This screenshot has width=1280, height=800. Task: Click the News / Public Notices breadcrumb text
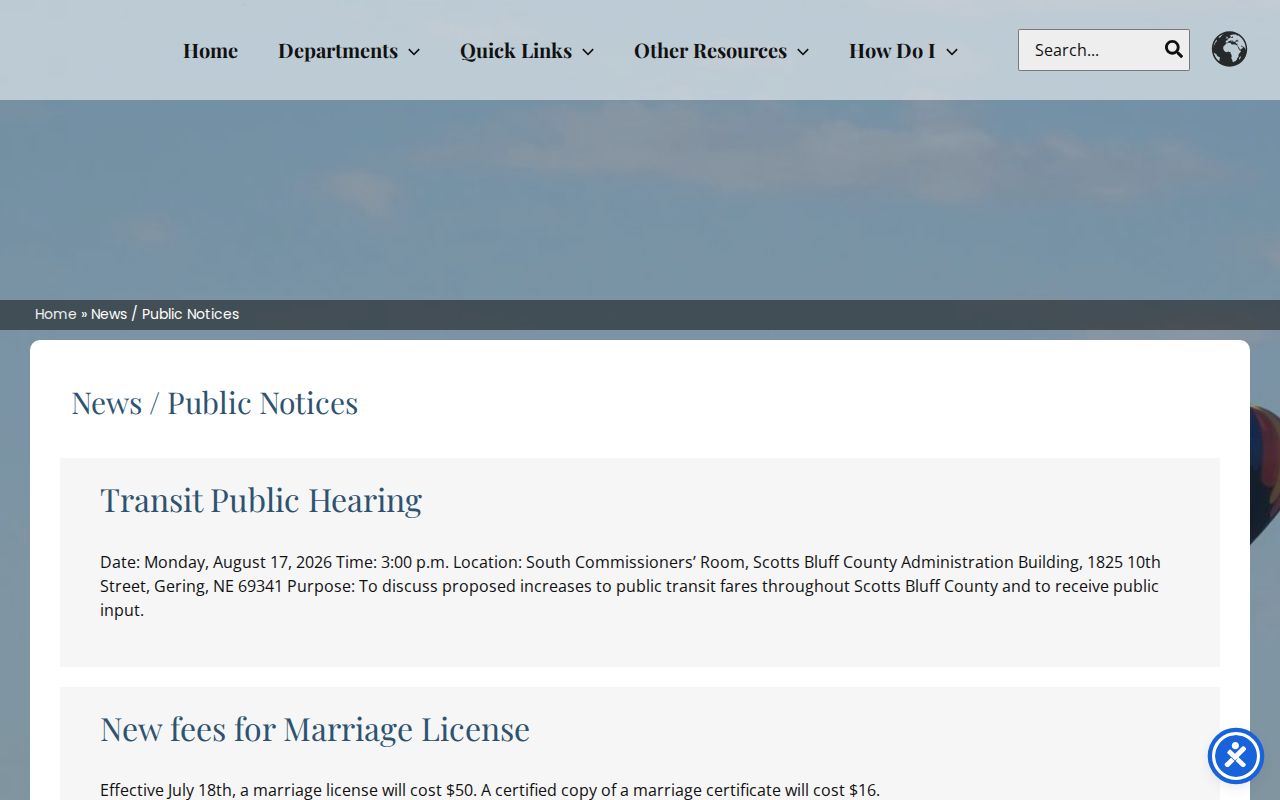coord(165,314)
